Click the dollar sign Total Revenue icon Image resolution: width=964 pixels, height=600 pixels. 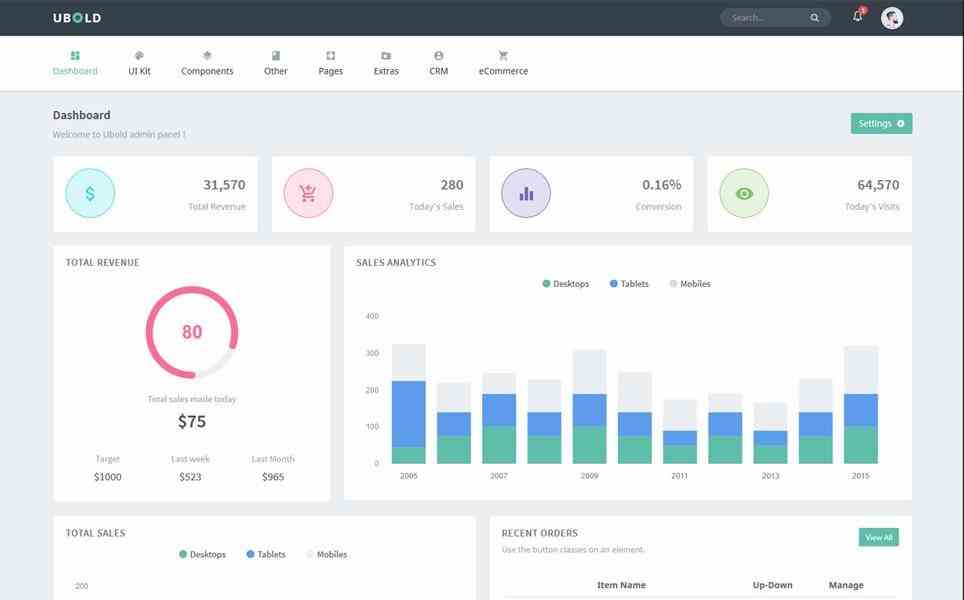click(90, 194)
